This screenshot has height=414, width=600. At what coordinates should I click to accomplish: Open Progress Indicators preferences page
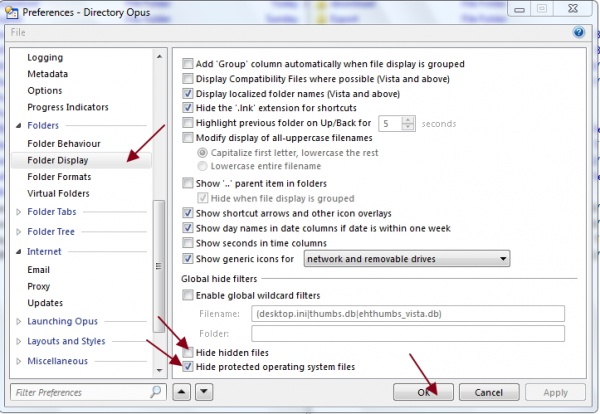tap(68, 107)
